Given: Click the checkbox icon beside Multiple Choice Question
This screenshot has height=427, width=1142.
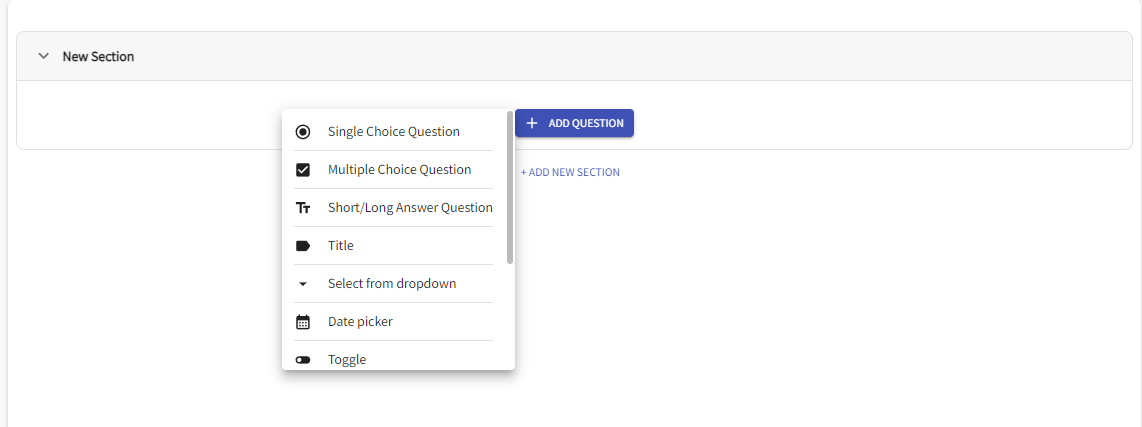Looking at the screenshot, I should pos(303,170).
